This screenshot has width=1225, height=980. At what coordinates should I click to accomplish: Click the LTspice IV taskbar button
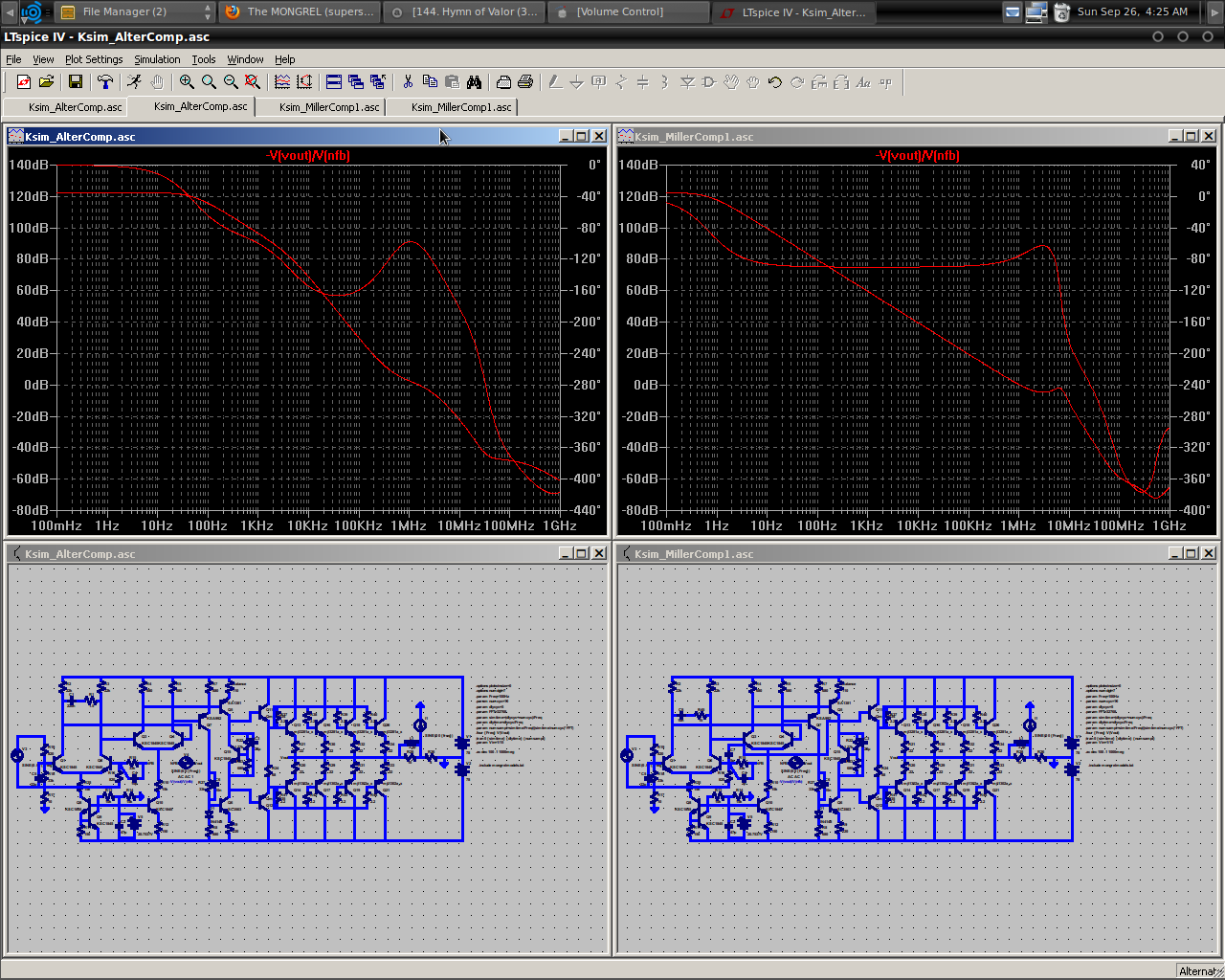click(x=794, y=11)
